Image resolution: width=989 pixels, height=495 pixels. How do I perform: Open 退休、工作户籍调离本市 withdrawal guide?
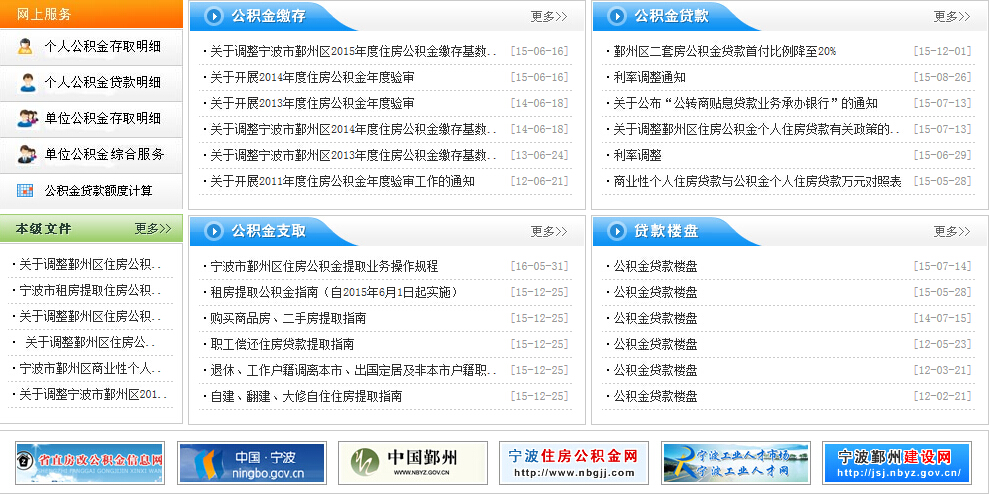tap(353, 370)
